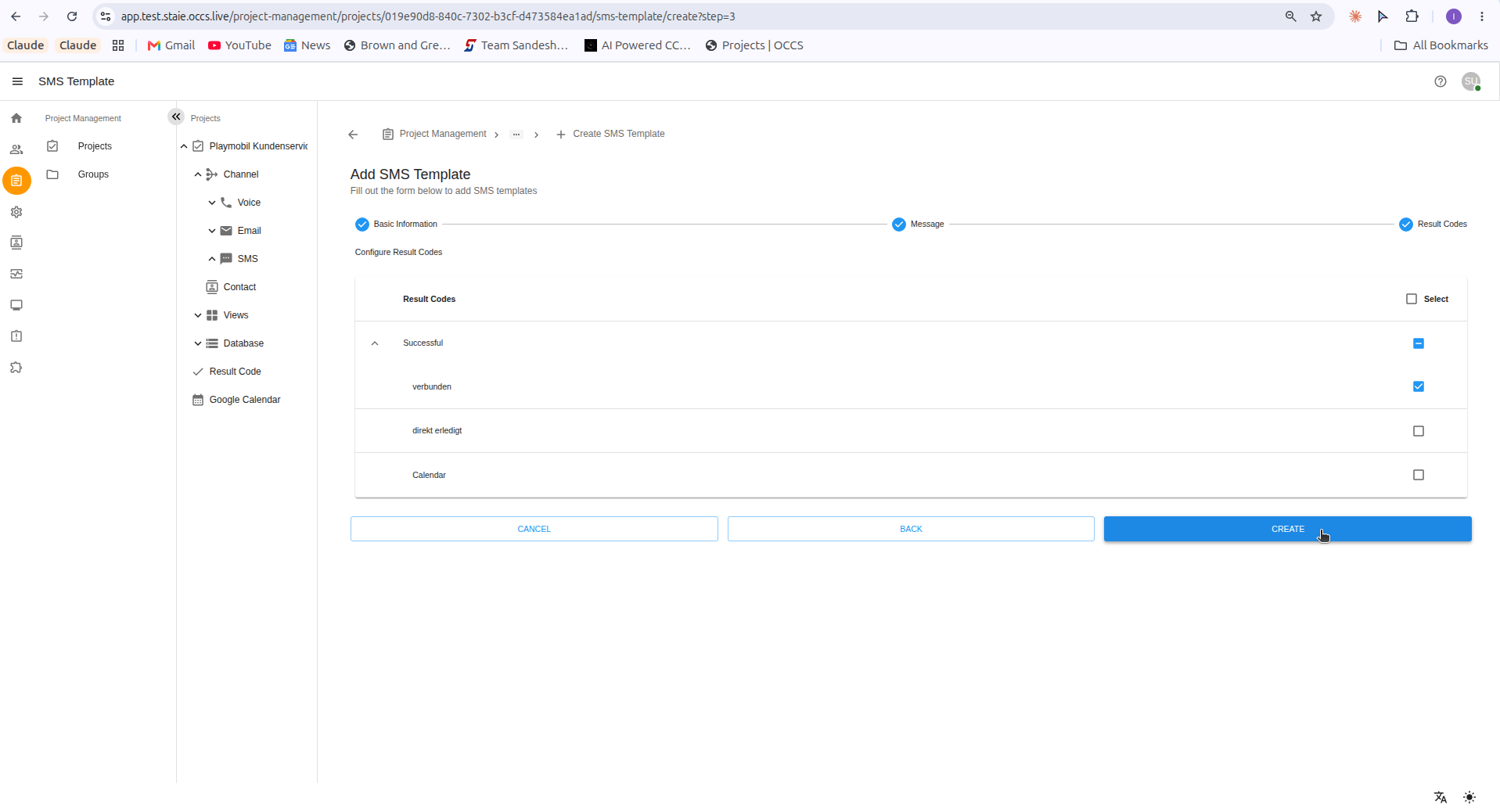
Task: Check the Select all checkbox in header
Action: tap(1412, 299)
